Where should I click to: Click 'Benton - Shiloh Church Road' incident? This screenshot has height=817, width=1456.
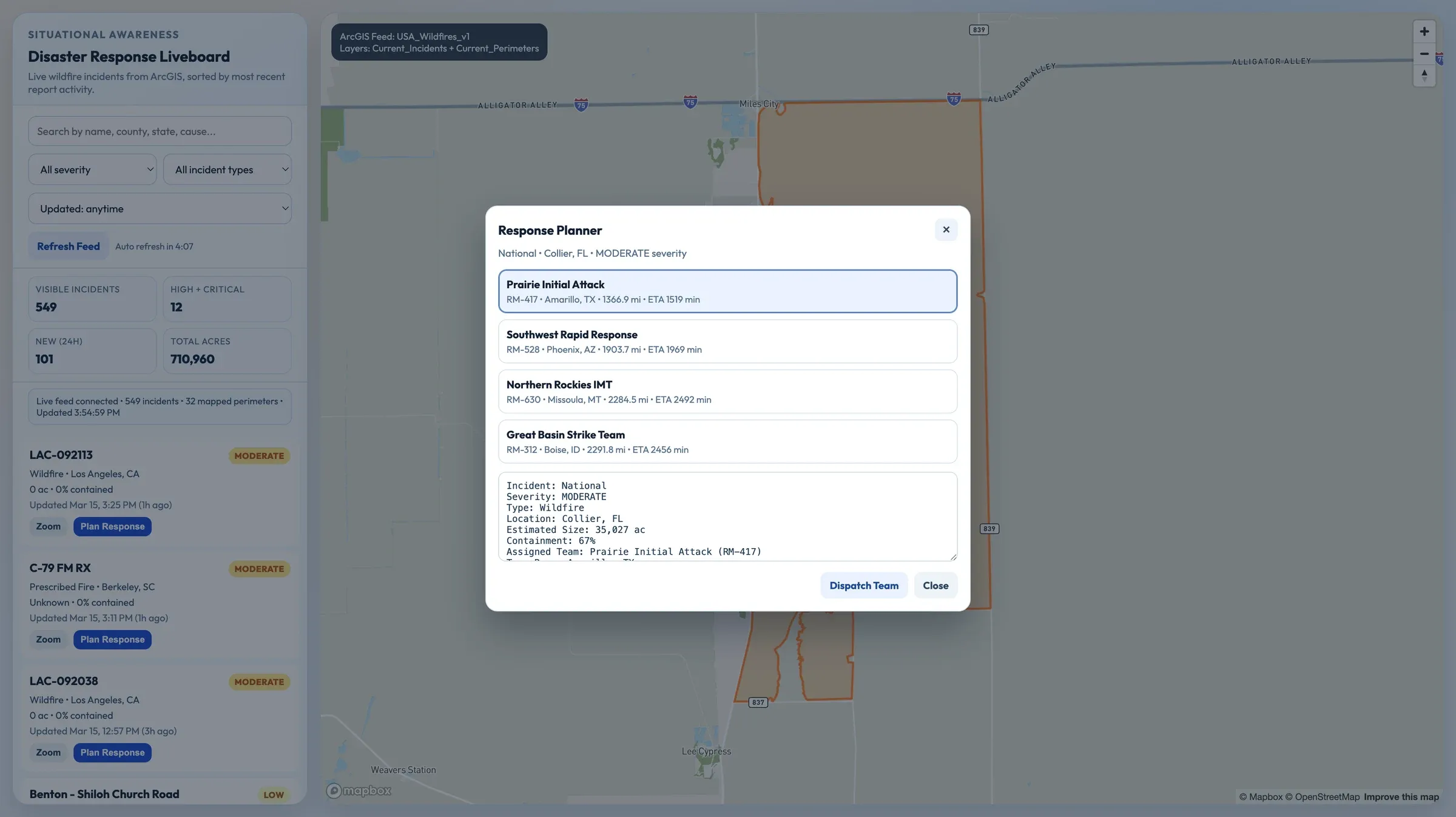(x=104, y=794)
